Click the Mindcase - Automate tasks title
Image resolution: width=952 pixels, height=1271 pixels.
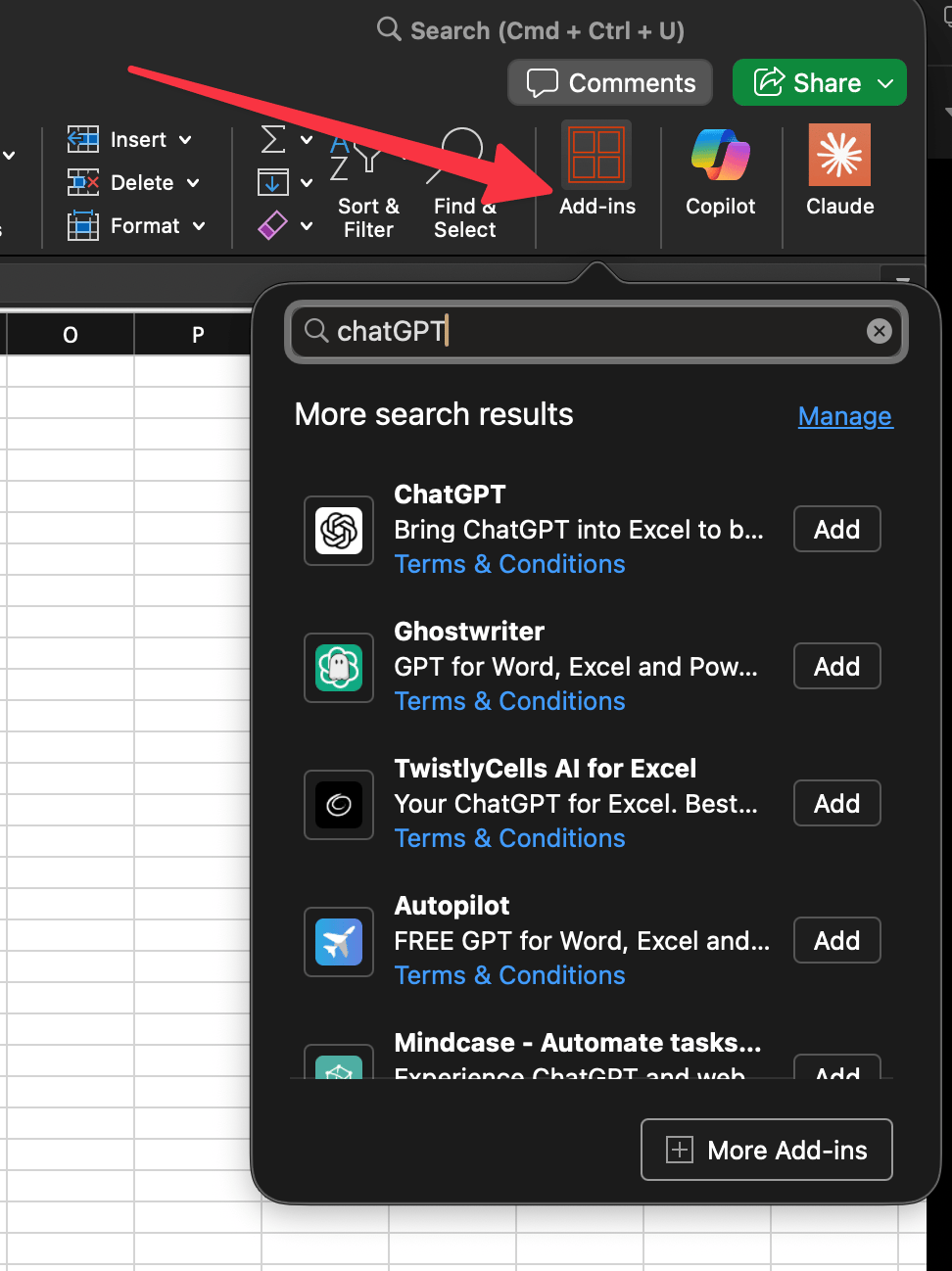pos(578,1043)
